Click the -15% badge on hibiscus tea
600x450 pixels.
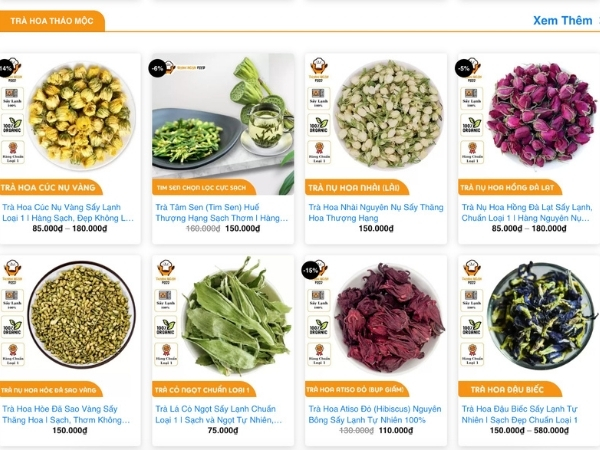tap(310, 271)
